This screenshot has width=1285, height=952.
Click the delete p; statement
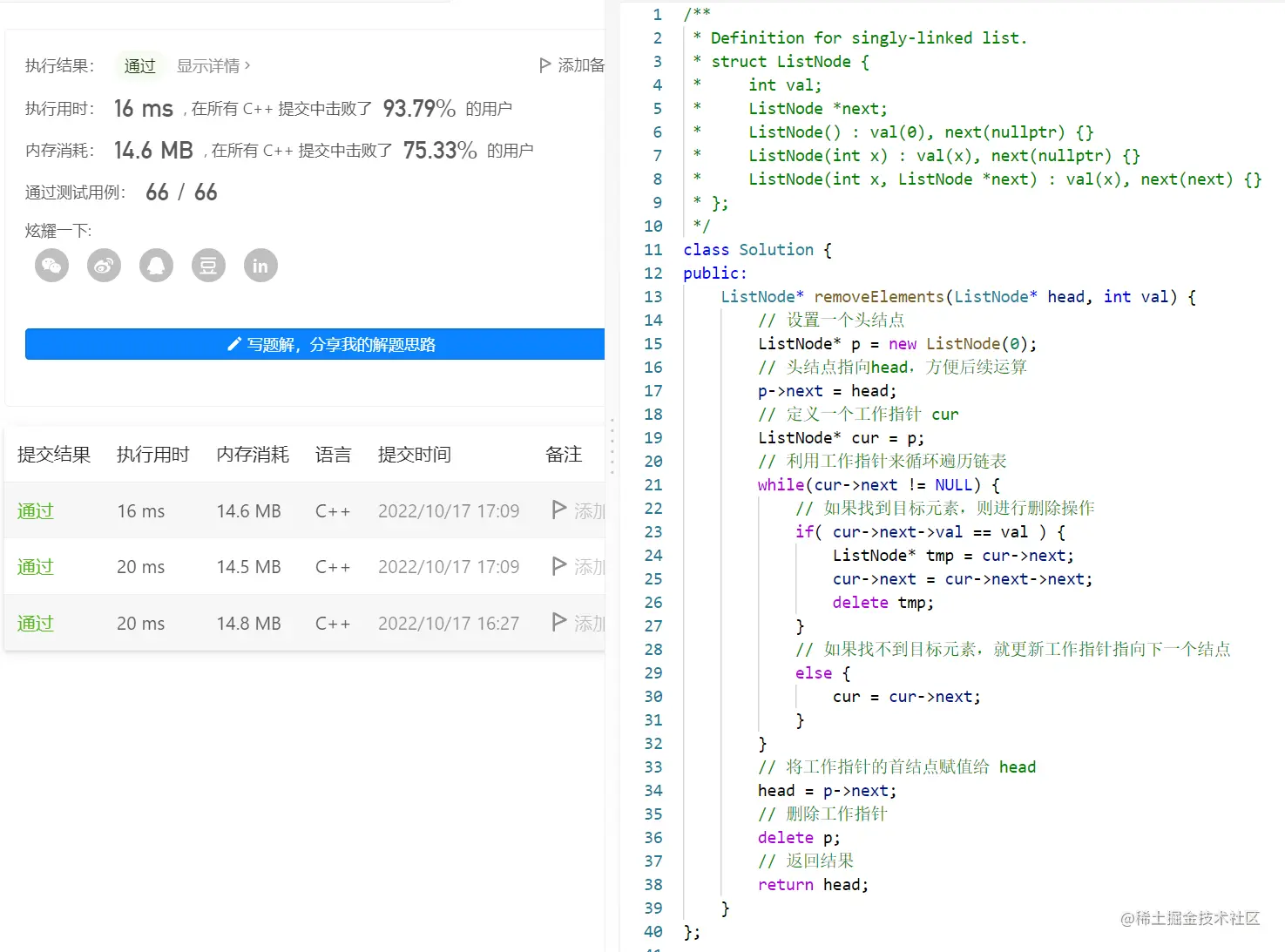coord(799,838)
